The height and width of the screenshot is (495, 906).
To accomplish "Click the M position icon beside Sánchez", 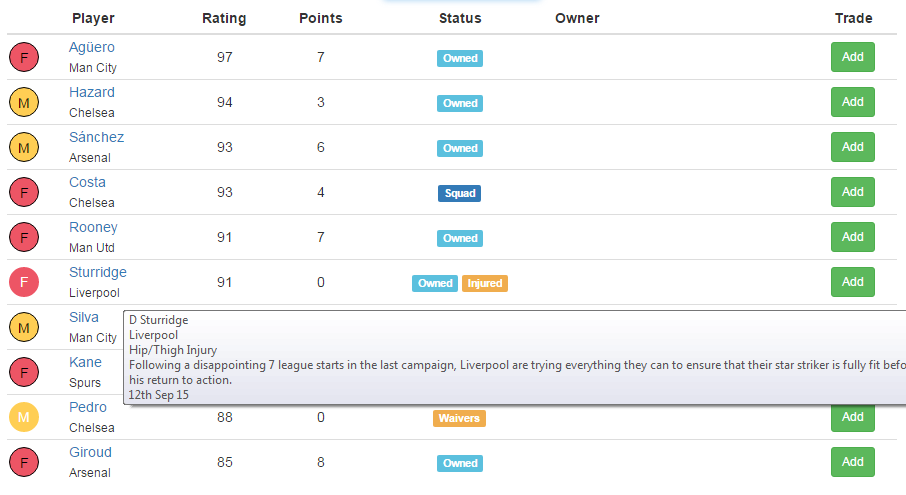I will tap(24, 147).
